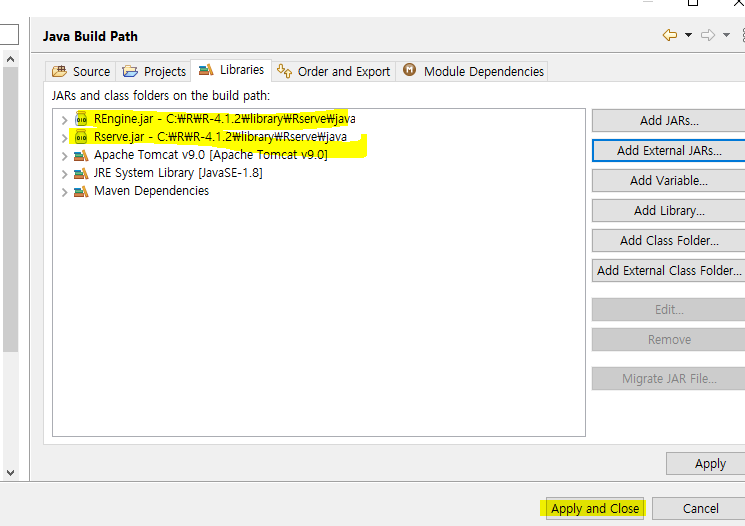This screenshot has height=526, width=745.
Task: Open the Order and Export tab
Action: [x=334, y=72]
